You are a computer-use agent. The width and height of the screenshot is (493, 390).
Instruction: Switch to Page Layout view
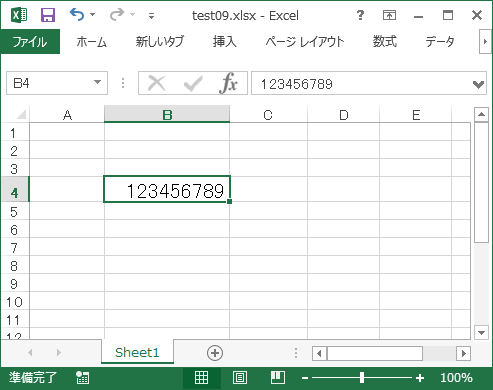(240, 378)
